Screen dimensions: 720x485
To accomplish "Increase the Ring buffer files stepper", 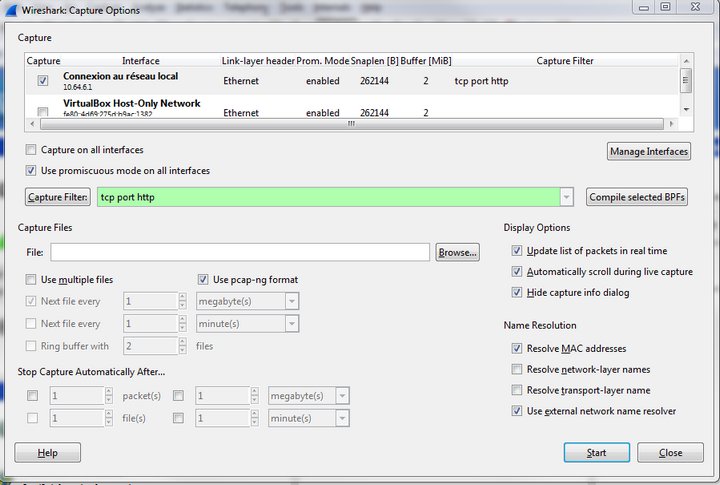I will pyautogui.click(x=181, y=342).
